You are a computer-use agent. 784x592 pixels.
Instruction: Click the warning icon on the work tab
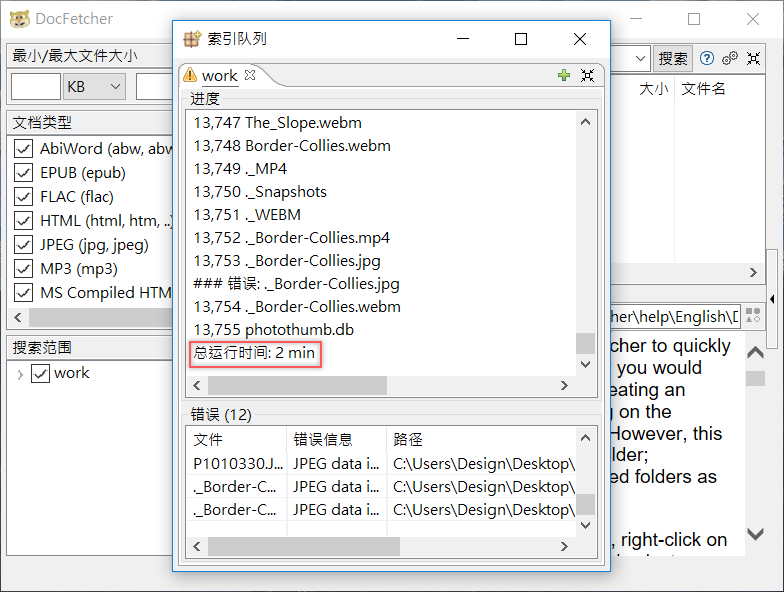coord(190,75)
